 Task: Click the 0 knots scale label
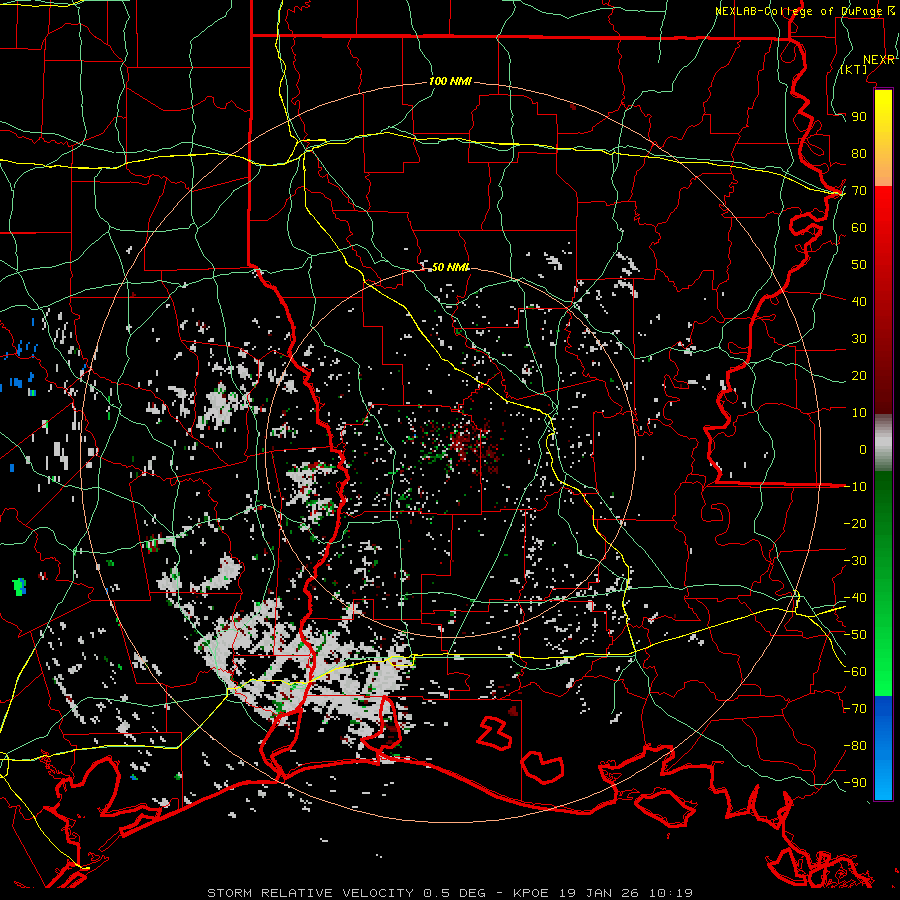pos(863,449)
